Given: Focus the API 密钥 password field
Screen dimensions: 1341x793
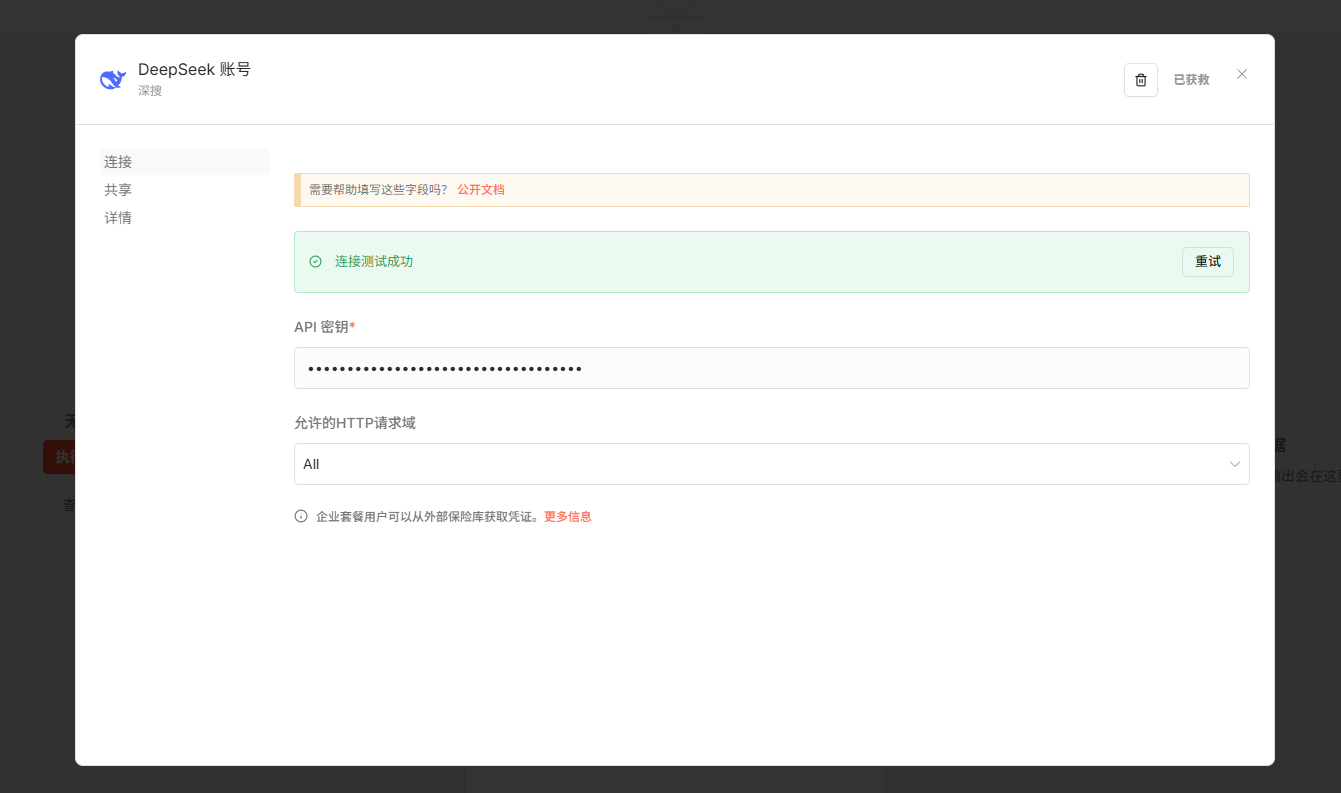Looking at the screenshot, I should pyautogui.click(x=770, y=368).
